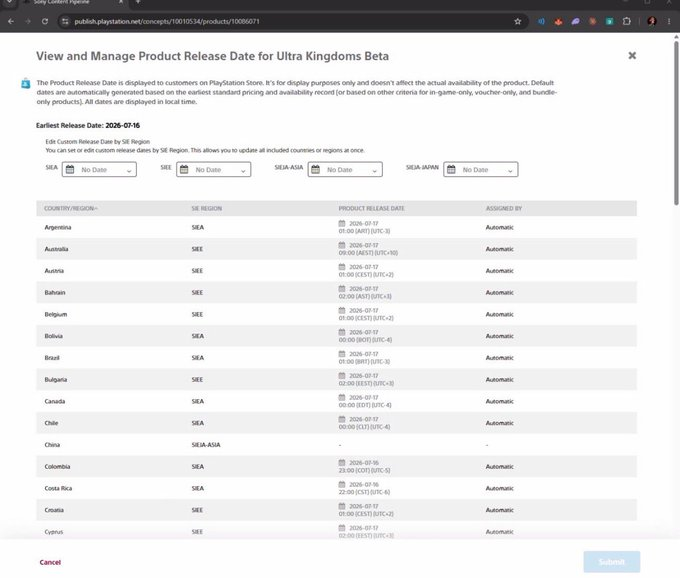Click the SIEE No Date input field
This screenshot has width=680, height=578.
213,169
